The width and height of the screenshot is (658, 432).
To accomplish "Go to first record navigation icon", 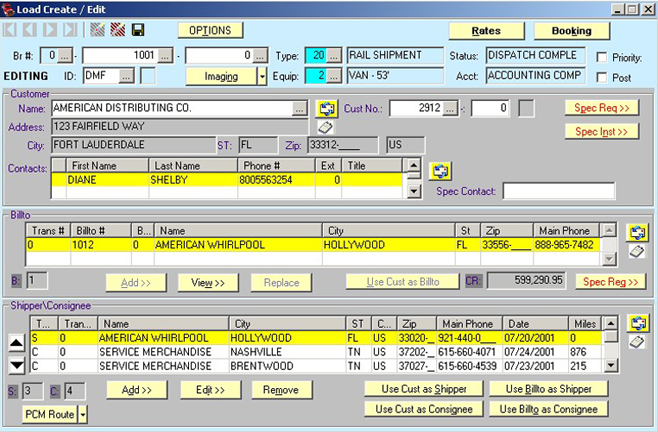I will click(10, 30).
